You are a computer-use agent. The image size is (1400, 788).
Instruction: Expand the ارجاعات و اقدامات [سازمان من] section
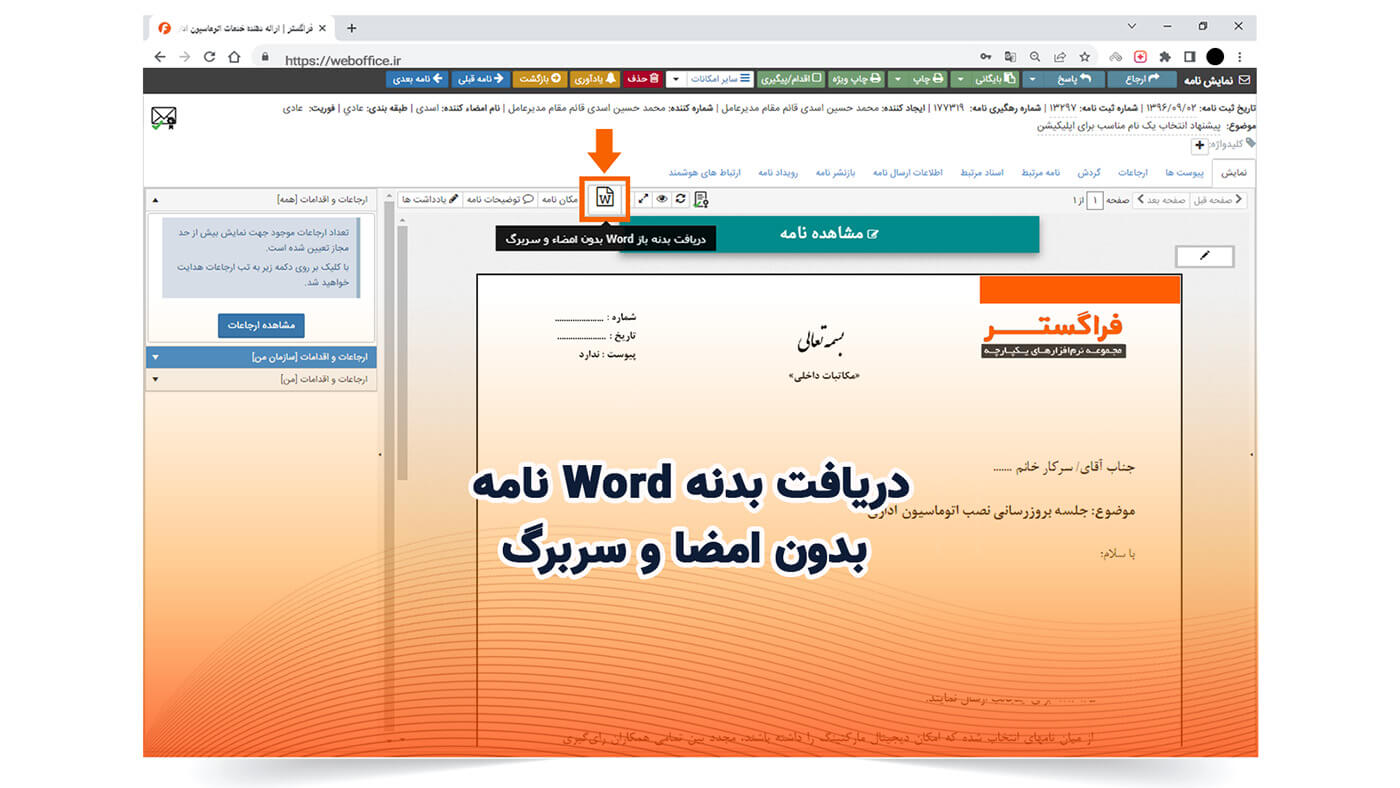pyautogui.click(x=261, y=357)
